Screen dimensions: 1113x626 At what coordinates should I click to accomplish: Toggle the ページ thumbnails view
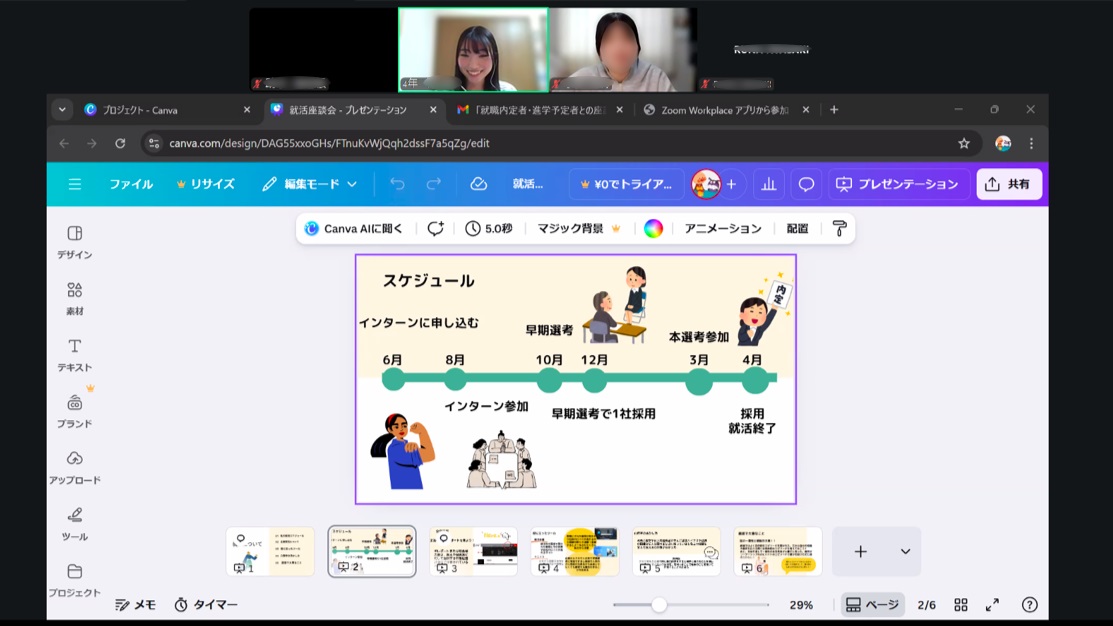point(873,605)
